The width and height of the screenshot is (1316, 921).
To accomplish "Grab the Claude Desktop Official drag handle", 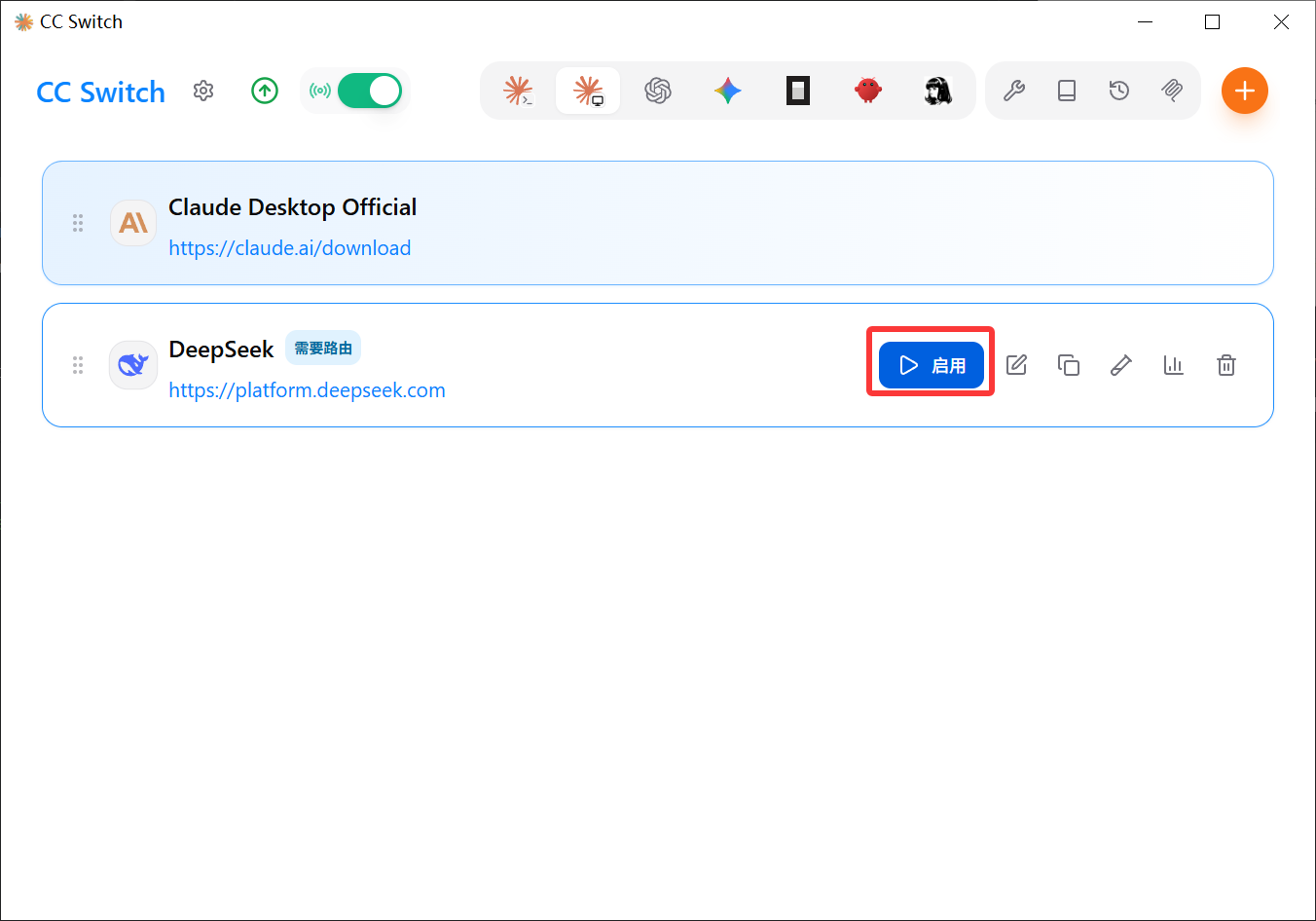I will tap(78, 223).
